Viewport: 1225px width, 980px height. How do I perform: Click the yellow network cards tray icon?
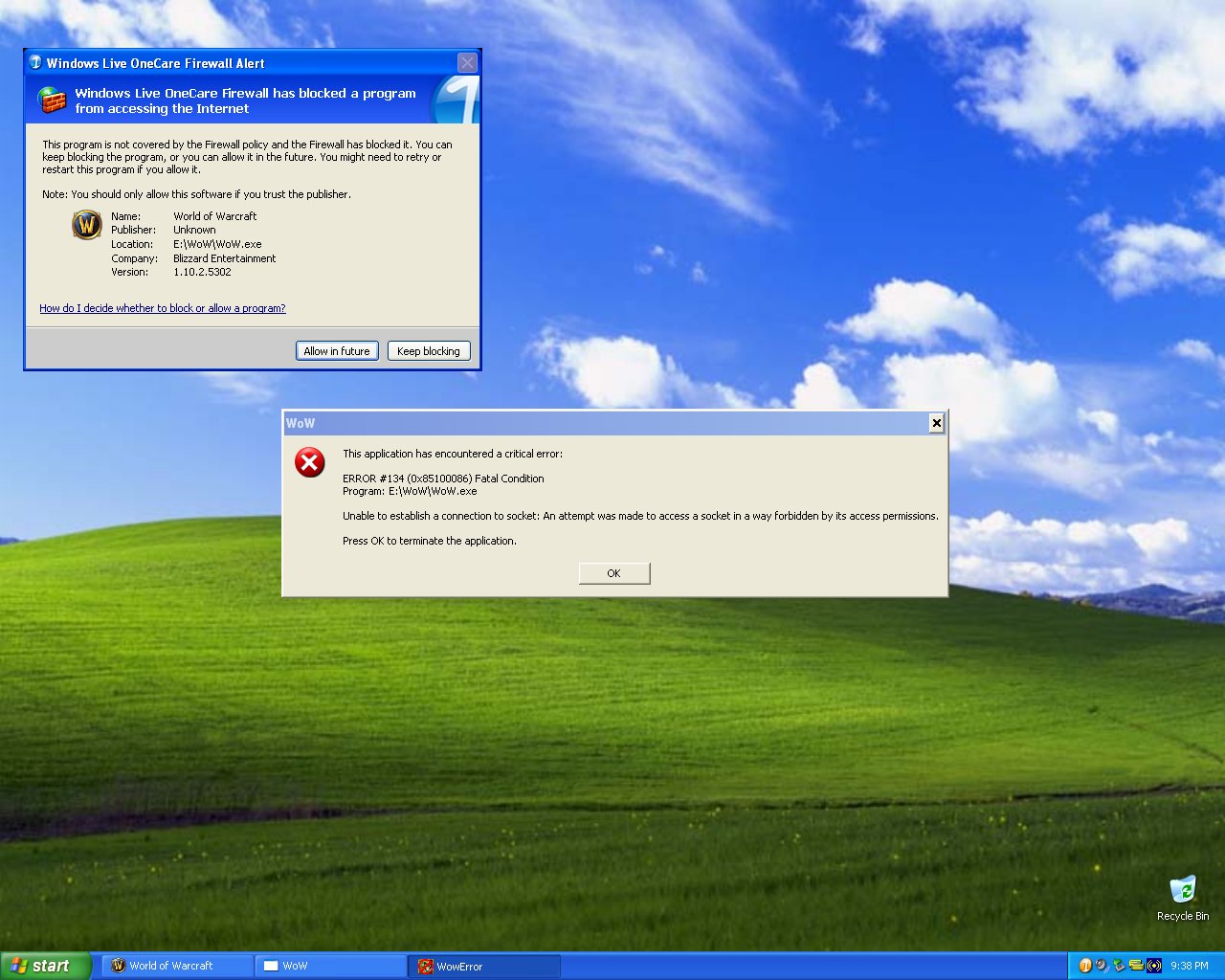point(1136,966)
